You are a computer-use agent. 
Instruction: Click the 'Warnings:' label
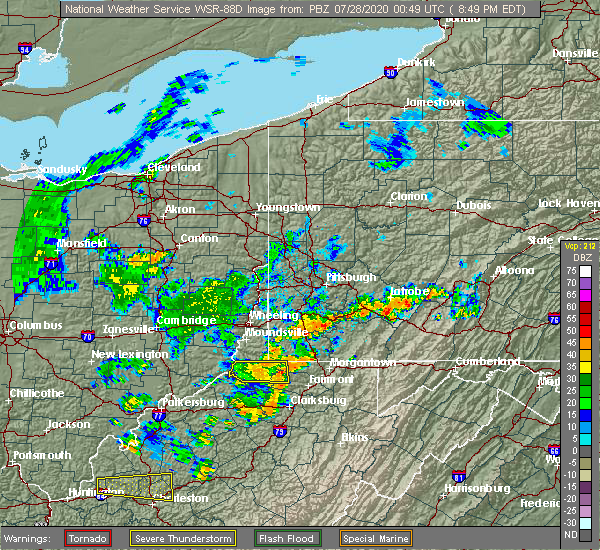click(27, 539)
